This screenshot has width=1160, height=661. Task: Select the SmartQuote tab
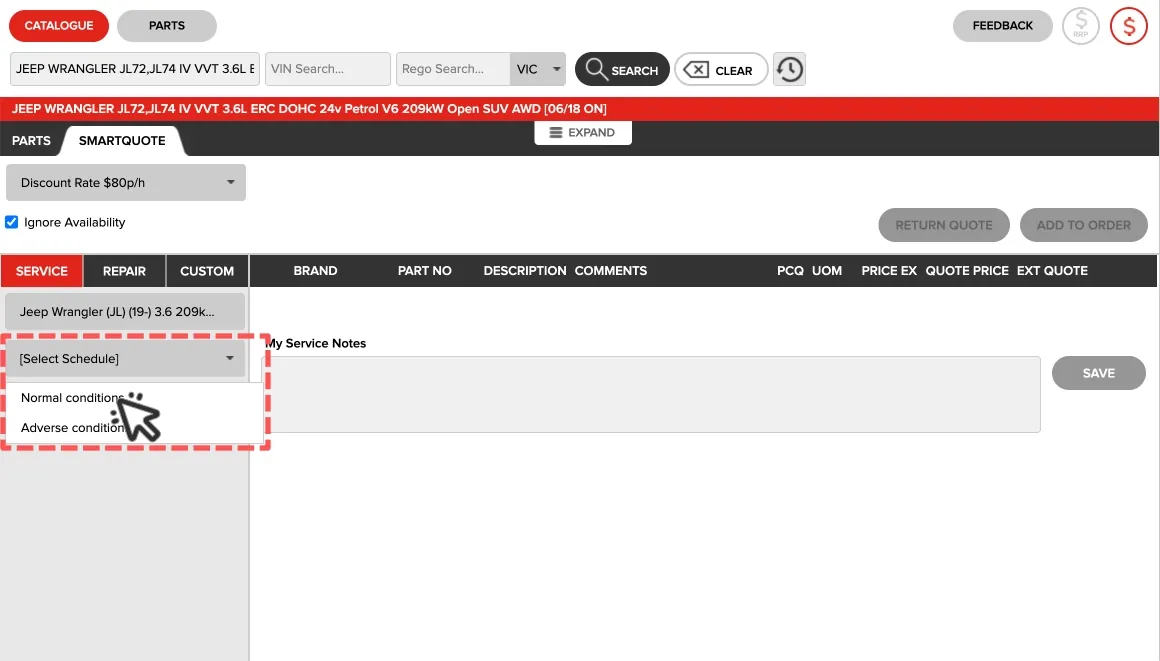pyautogui.click(x=122, y=141)
